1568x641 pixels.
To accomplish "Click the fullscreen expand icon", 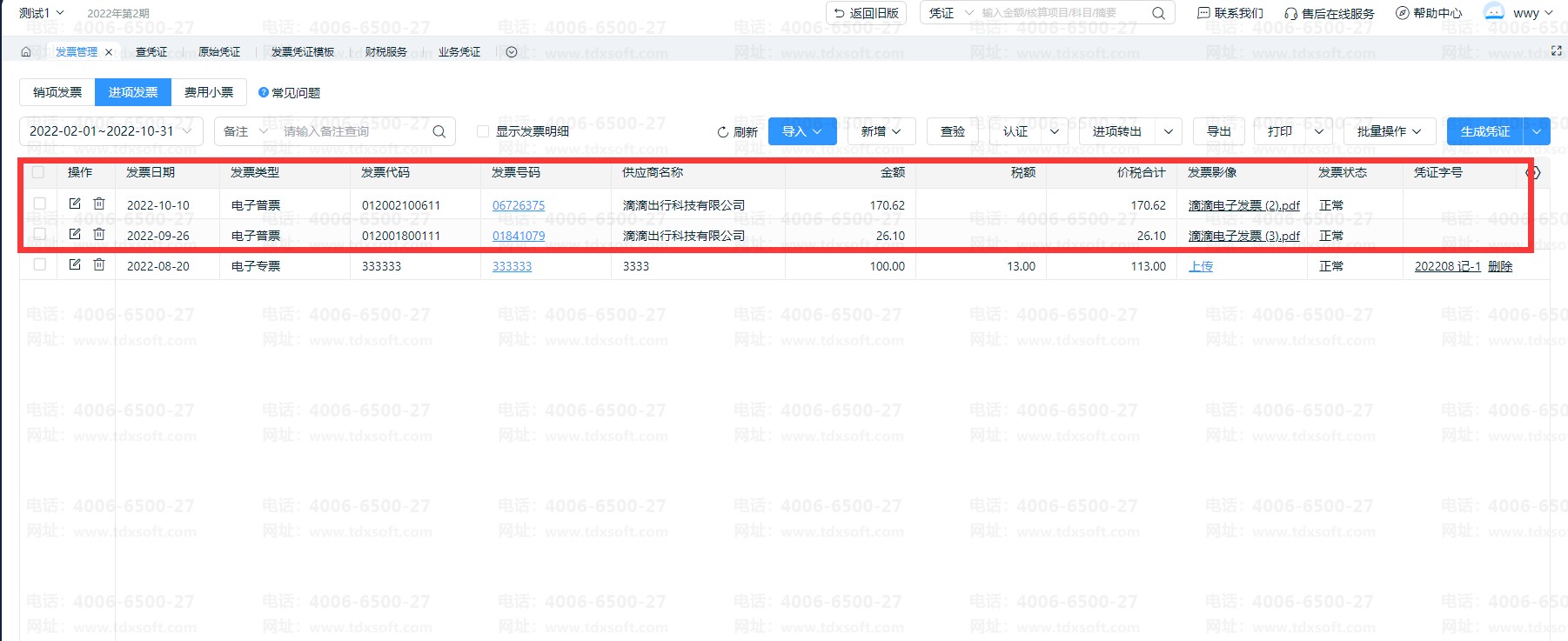I will coord(1557,51).
